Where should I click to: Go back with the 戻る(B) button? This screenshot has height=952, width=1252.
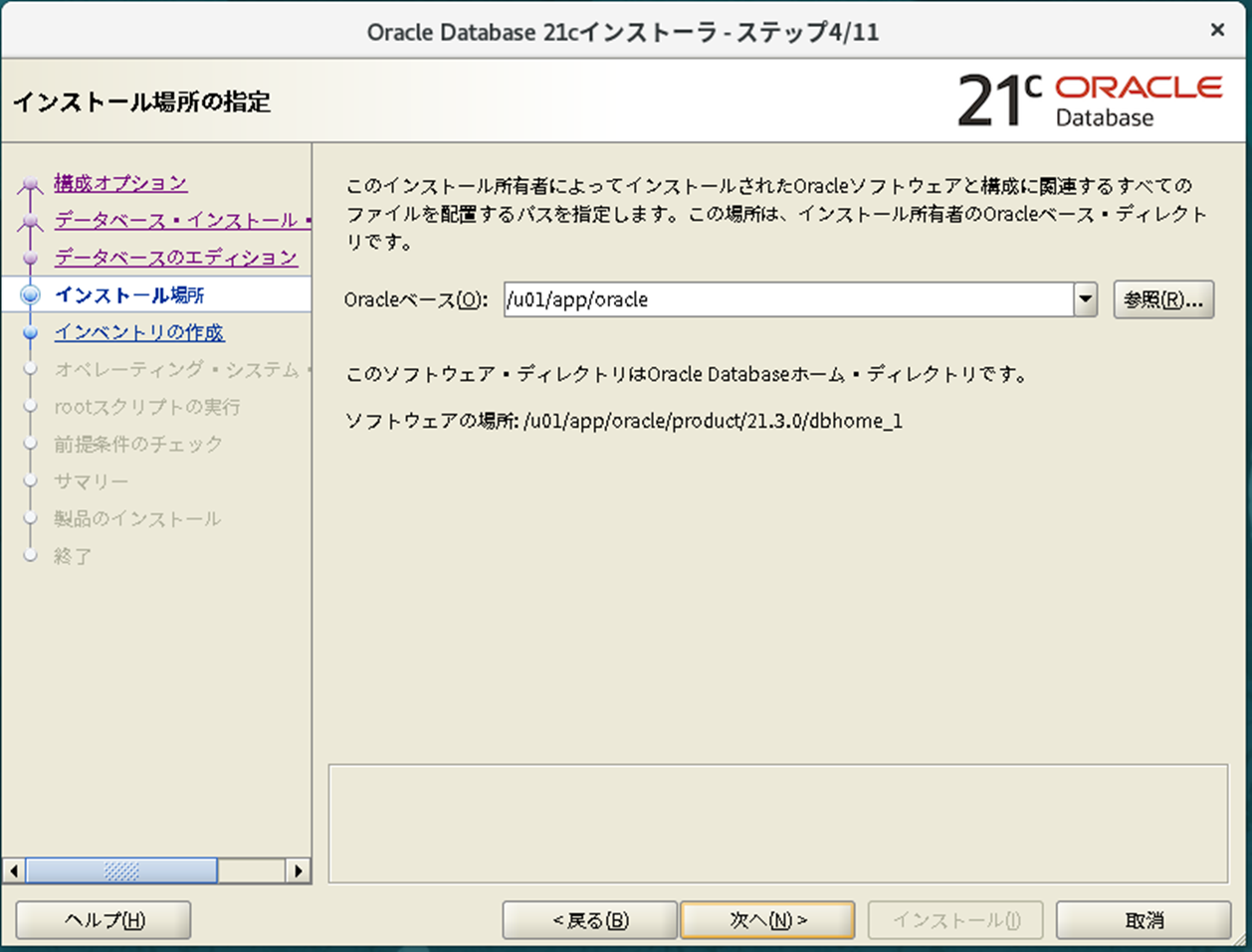(590, 920)
